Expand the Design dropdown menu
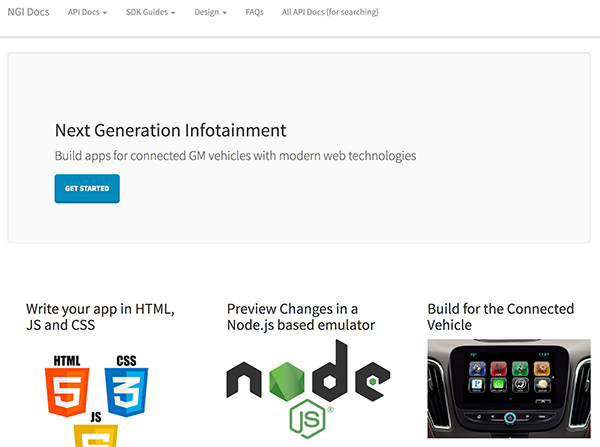 coord(210,12)
